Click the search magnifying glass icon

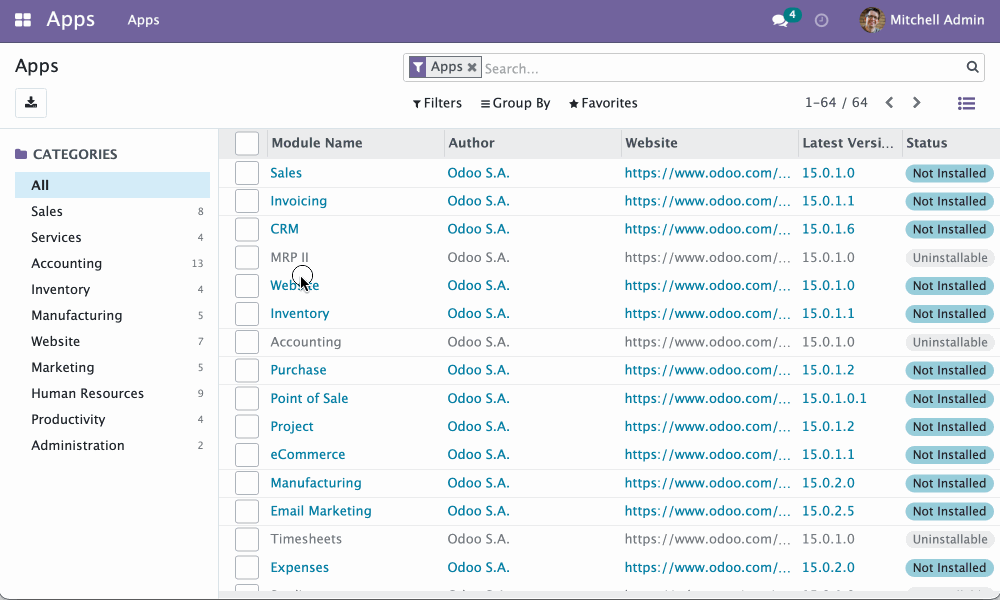point(972,67)
